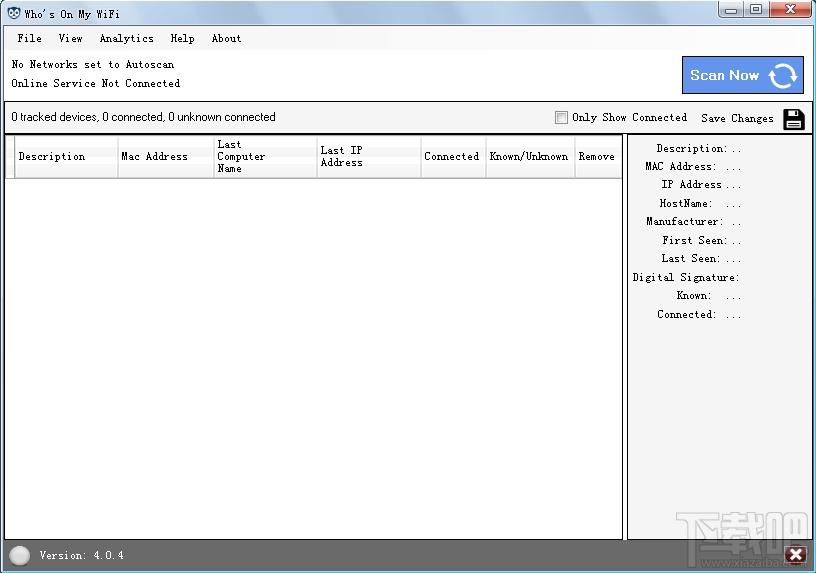Click the gray status circle indicator
This screenshot has height=573, width=816.
[x=19, y=555]
